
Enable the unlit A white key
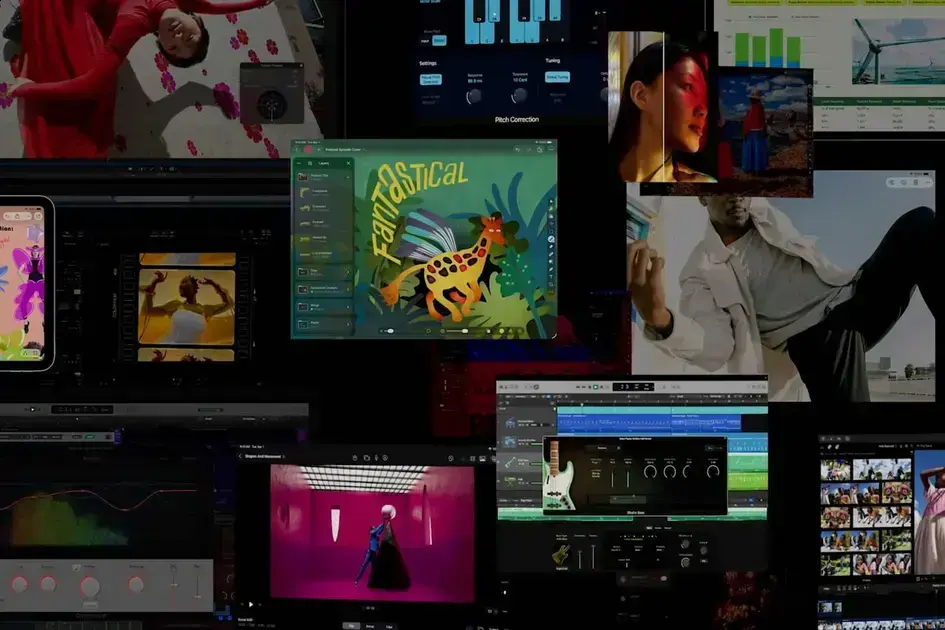click(547, 33)
